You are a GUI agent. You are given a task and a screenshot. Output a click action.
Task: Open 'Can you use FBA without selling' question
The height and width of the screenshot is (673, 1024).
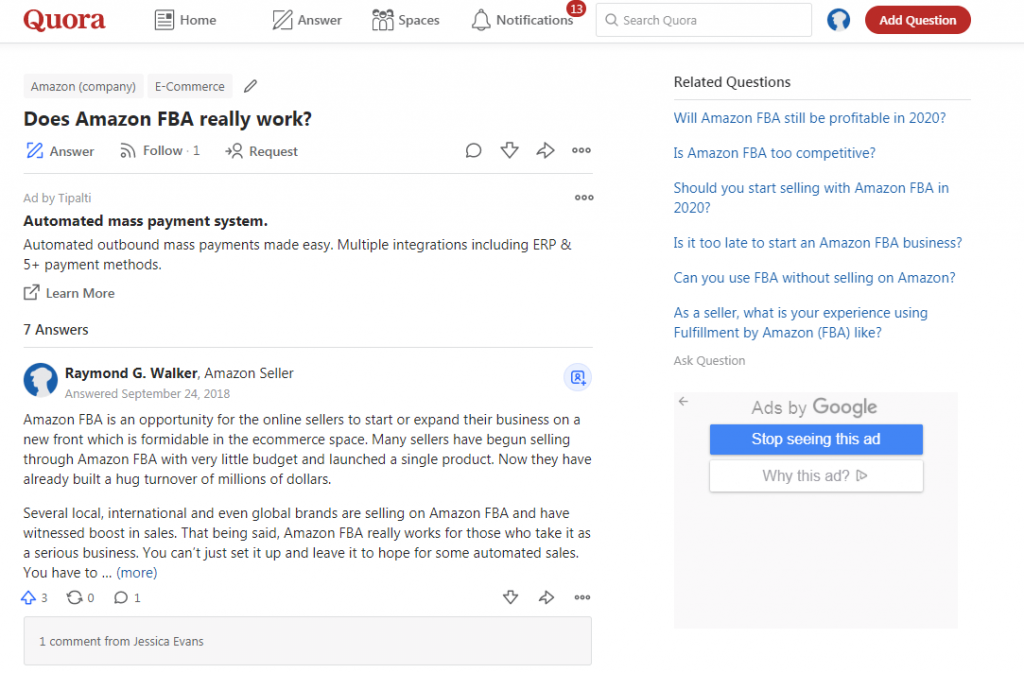pos(814,278)
